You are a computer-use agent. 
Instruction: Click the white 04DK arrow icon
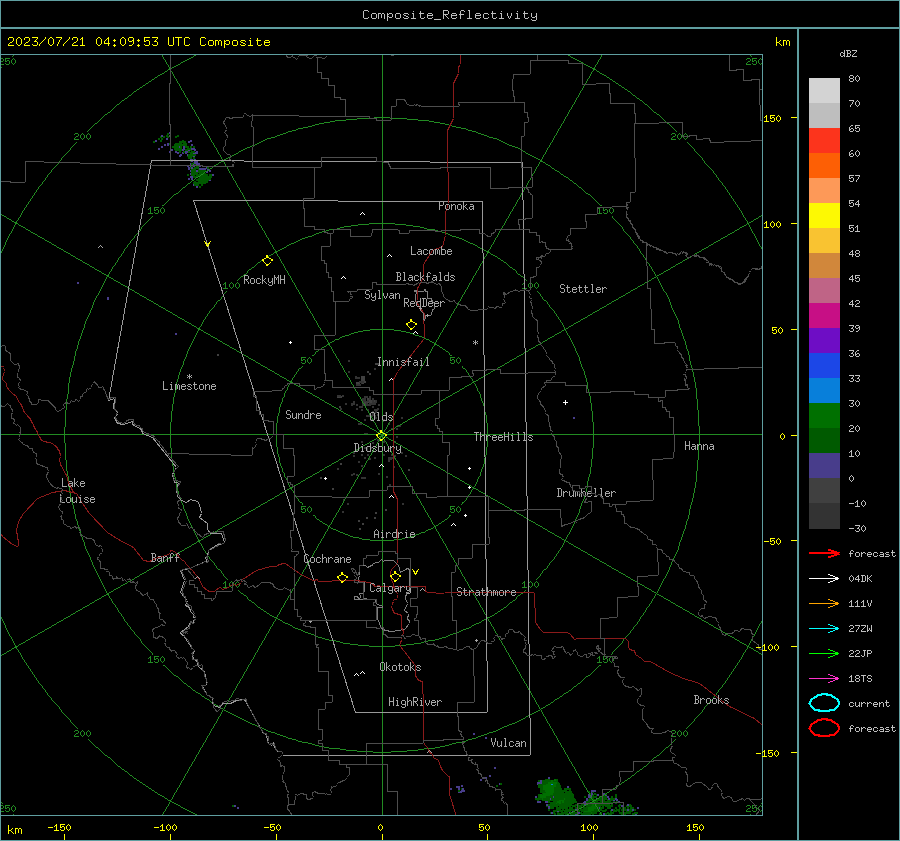pos(824,578)
